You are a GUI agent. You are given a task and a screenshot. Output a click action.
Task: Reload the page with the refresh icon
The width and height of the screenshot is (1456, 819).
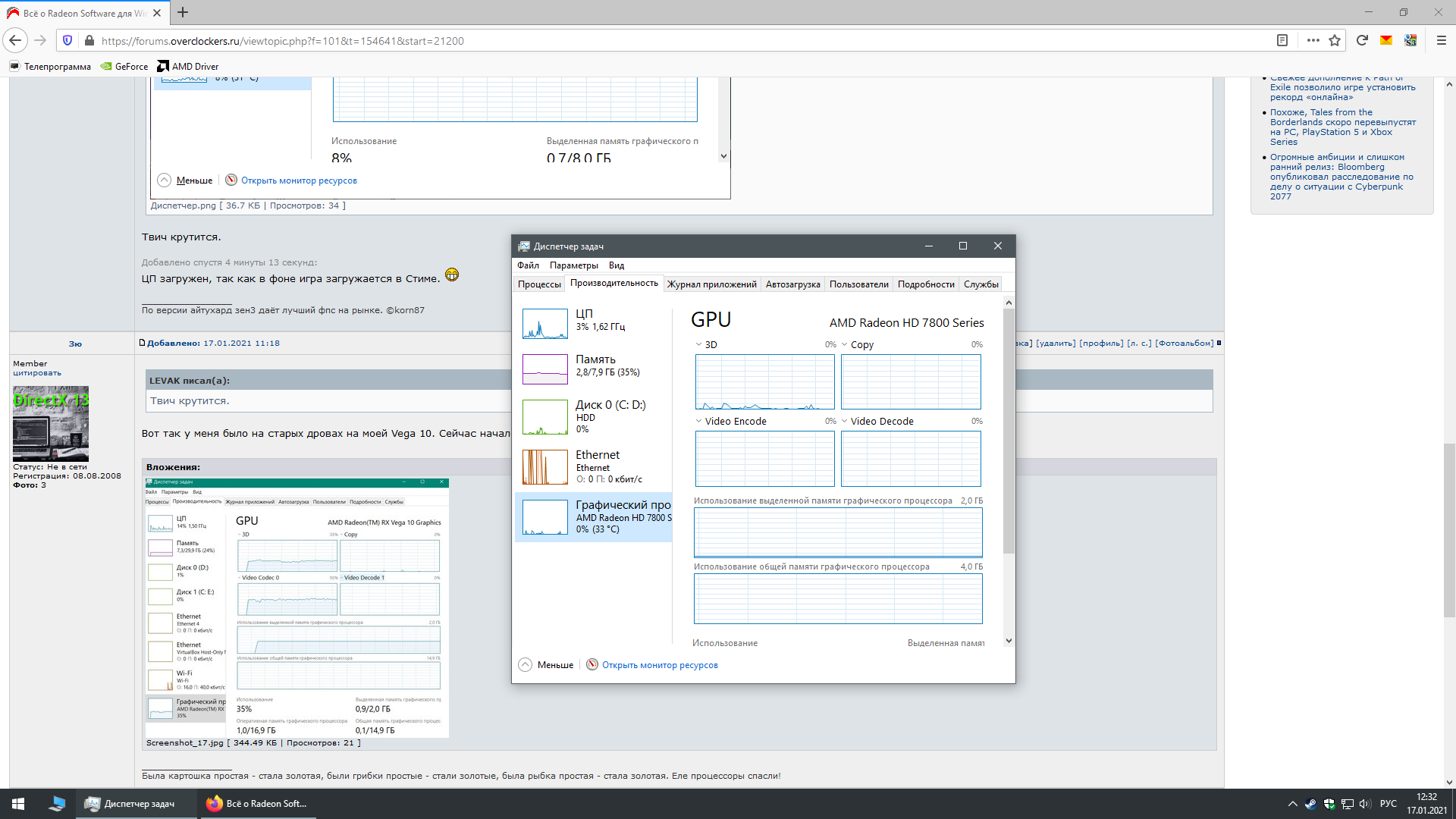tap(1362, 41)
